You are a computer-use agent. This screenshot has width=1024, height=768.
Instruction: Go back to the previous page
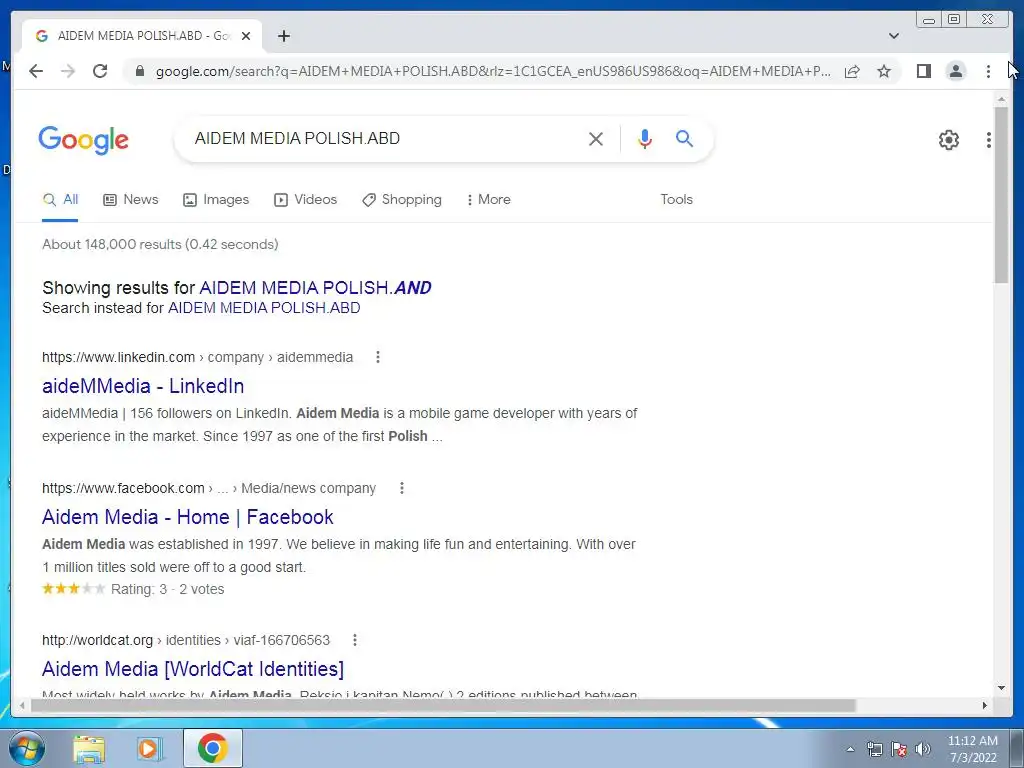36,71
